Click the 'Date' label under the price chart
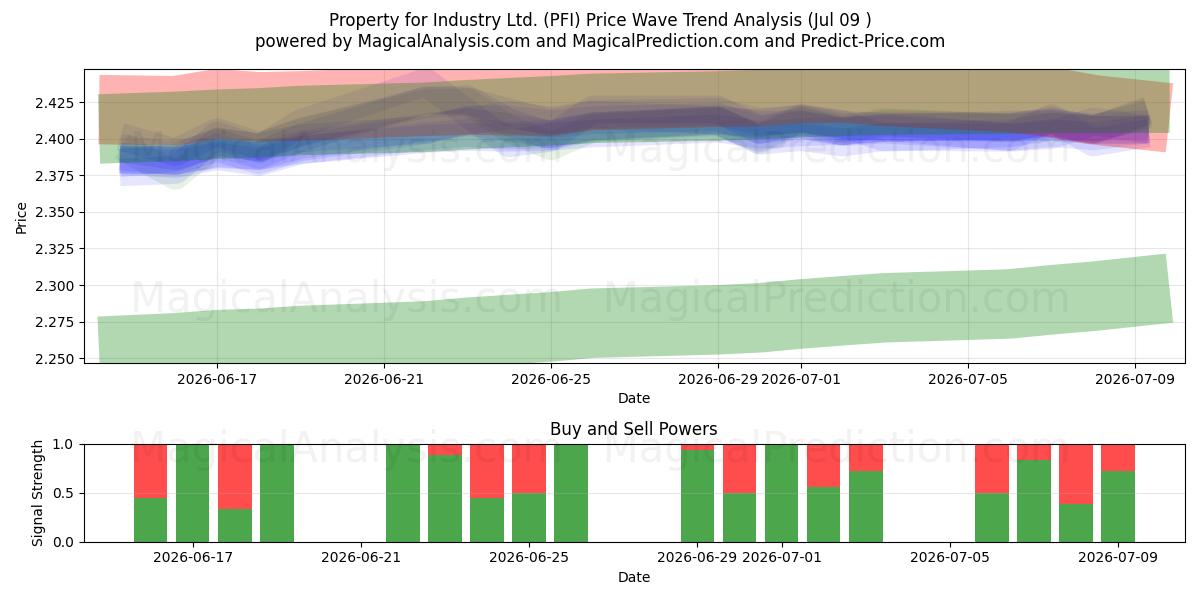Viewport: 1200px width, 600px height. tap(634, 398)
